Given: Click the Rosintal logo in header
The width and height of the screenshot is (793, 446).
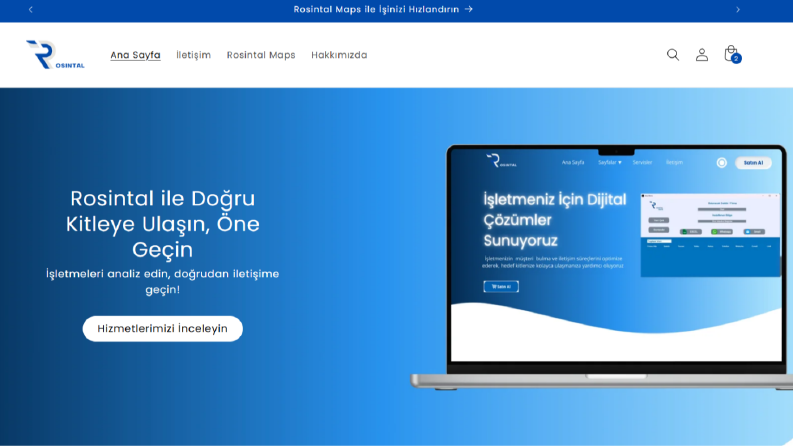Looking at the screenshot, I should point(56,55).
